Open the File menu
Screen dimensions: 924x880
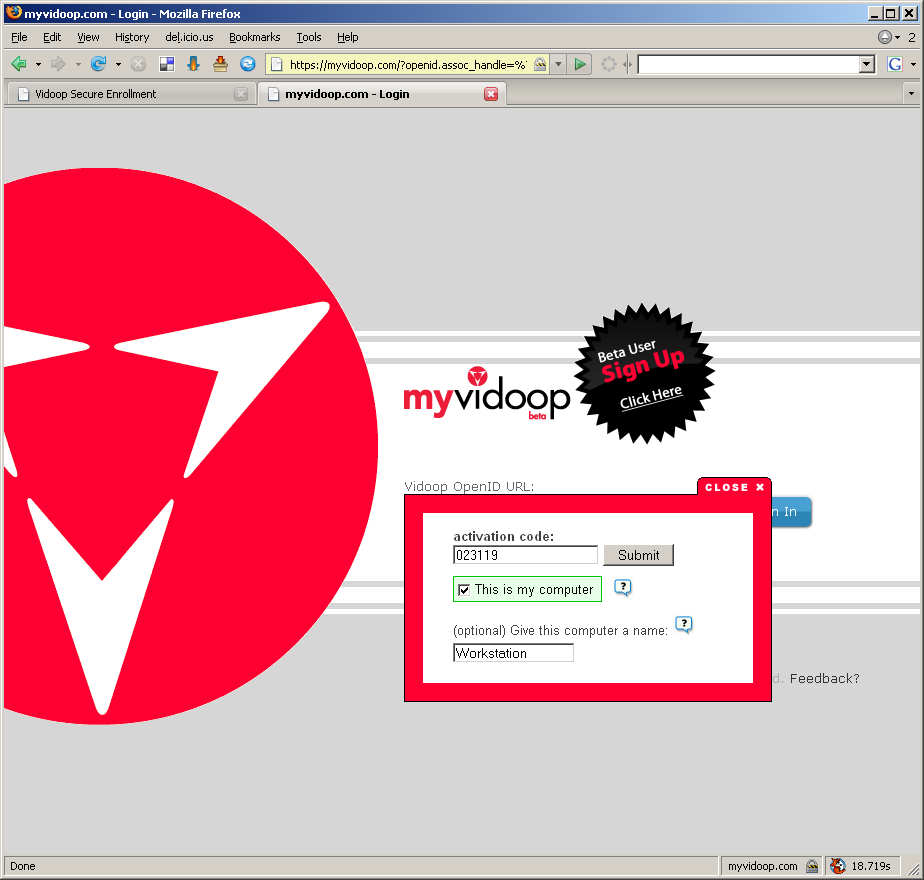pyautogui.click(x=19, y=37)
